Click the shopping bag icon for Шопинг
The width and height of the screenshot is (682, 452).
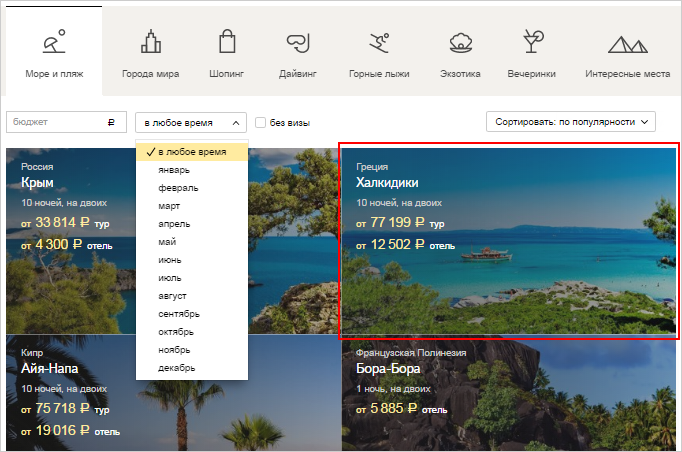(x=227, y=41)
